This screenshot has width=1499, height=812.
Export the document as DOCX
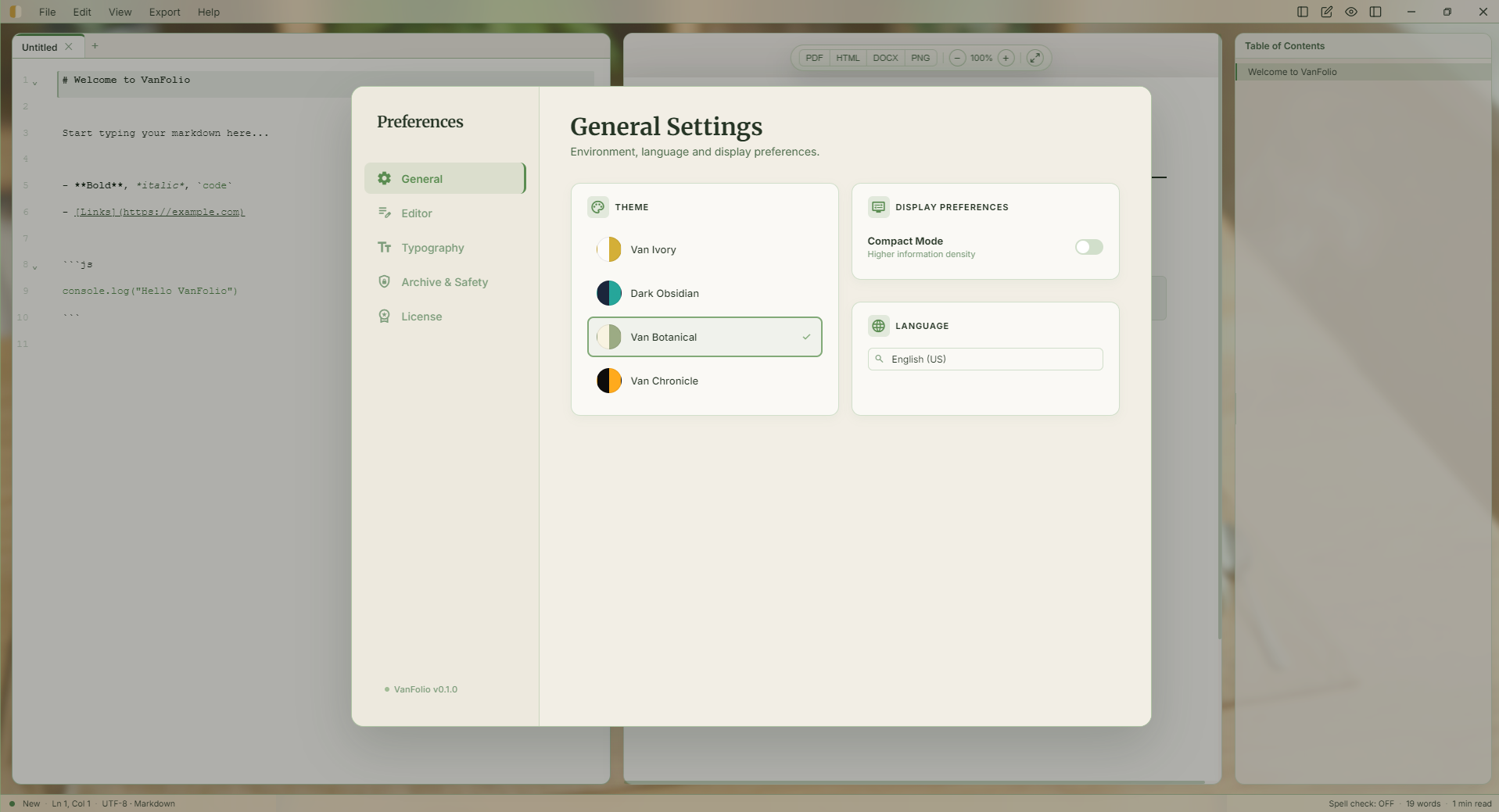[886, 58]
